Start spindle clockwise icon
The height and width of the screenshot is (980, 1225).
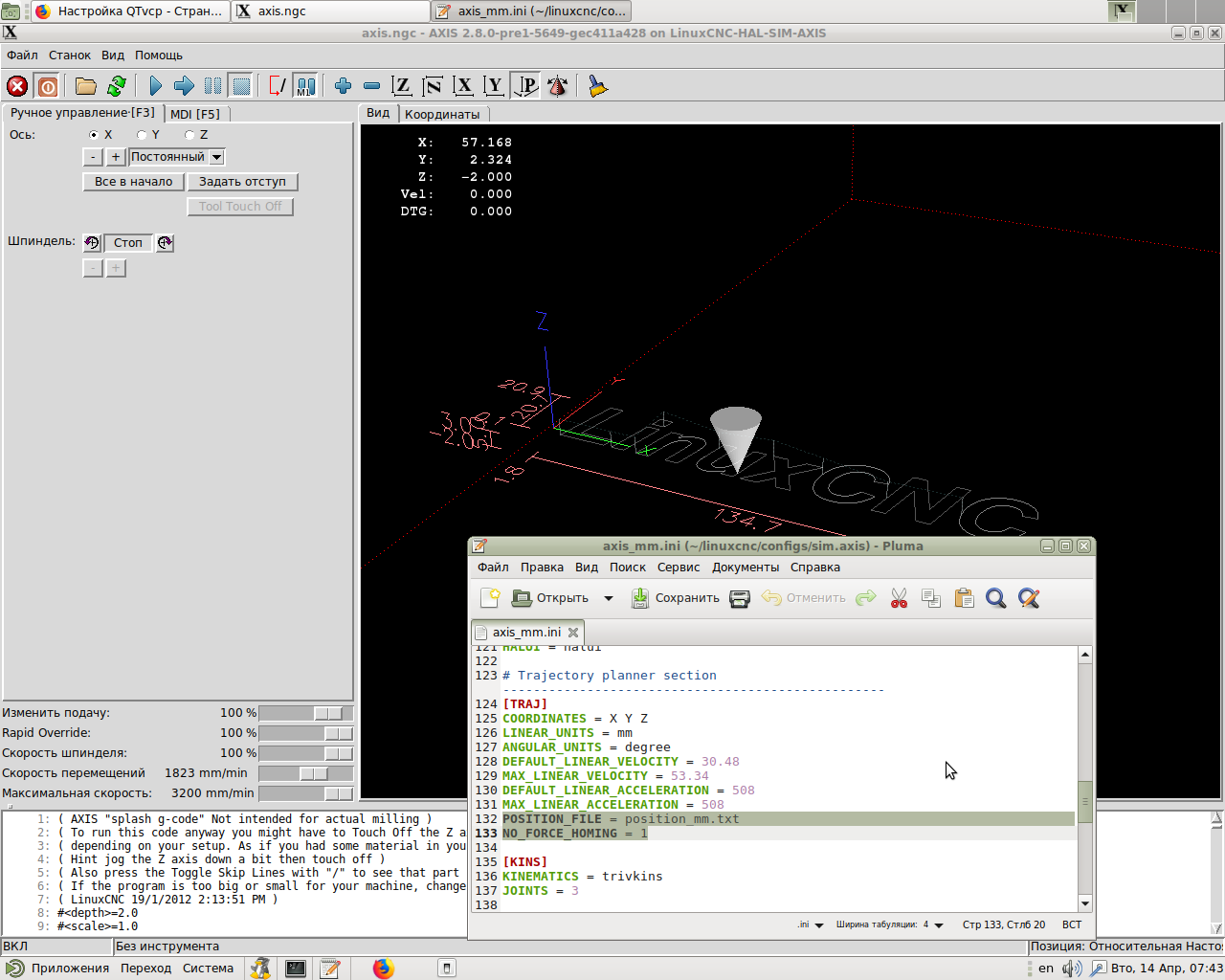point(165,243)
